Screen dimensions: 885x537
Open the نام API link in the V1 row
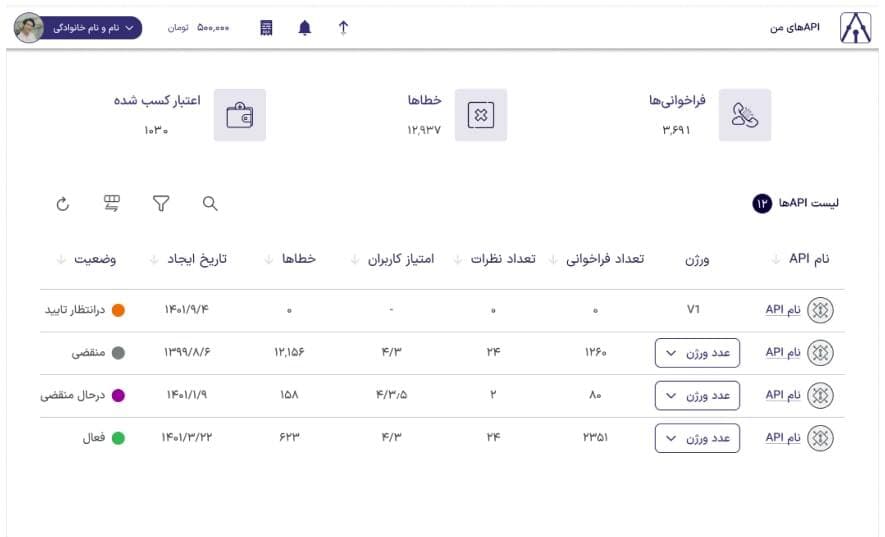tap(783, 310)
